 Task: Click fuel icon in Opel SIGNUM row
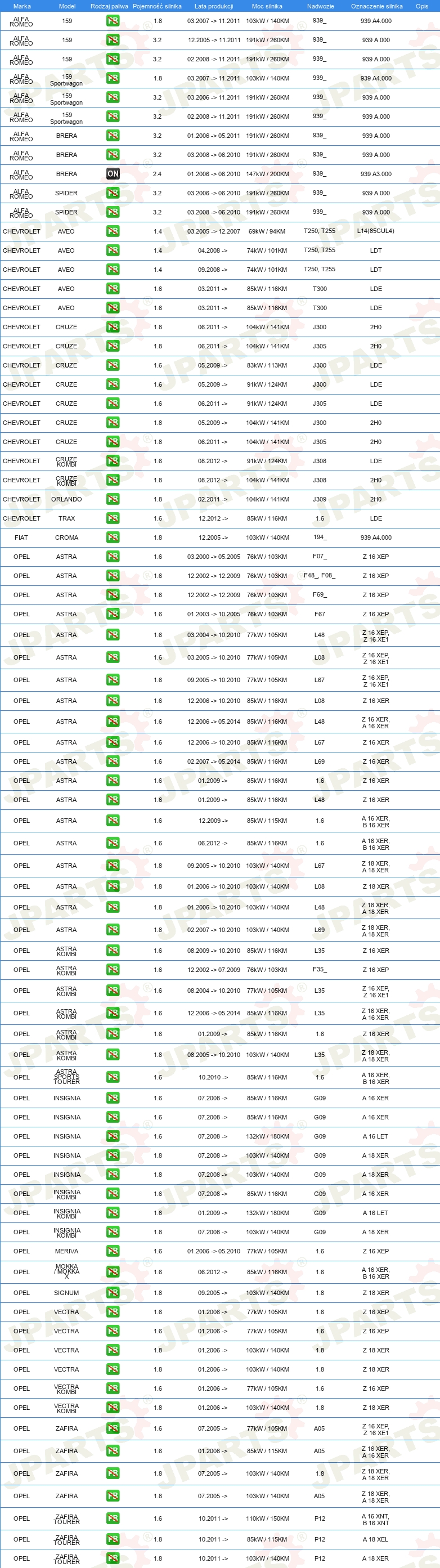click(x=113, y=1292)
